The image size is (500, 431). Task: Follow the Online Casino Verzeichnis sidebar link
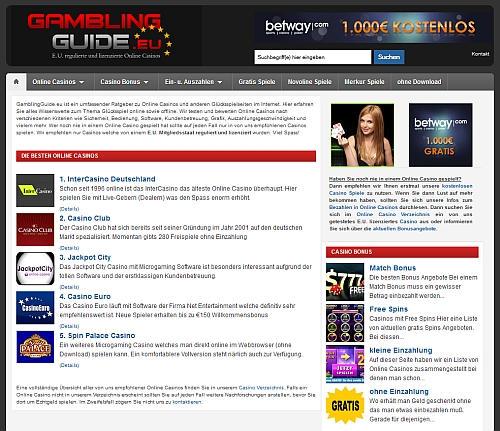point(393,214)
